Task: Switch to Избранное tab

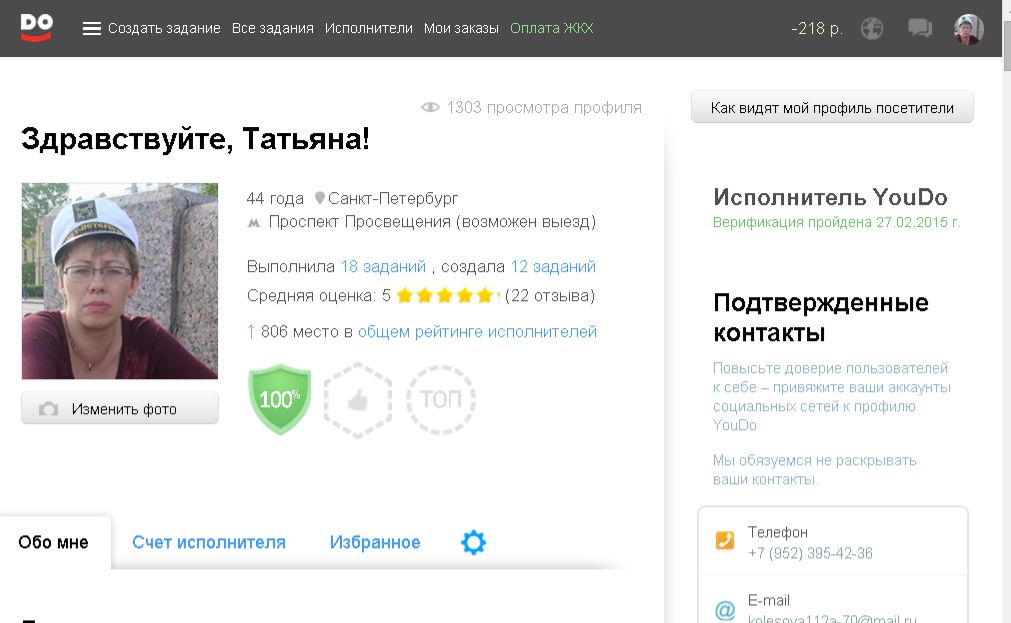Action: [x=375, y=542]
